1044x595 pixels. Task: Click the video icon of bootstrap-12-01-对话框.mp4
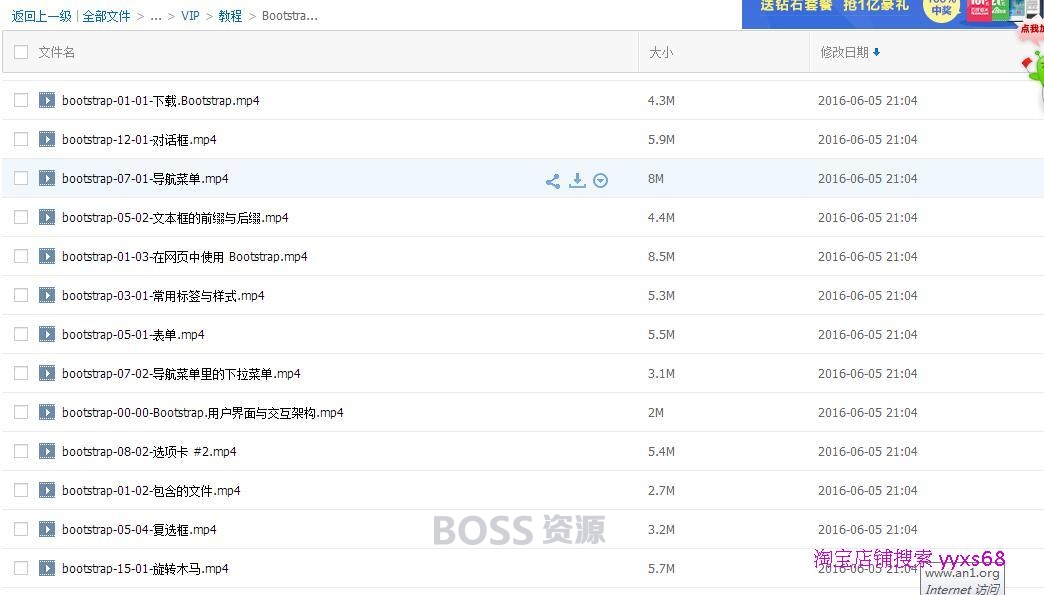point(47,139)
